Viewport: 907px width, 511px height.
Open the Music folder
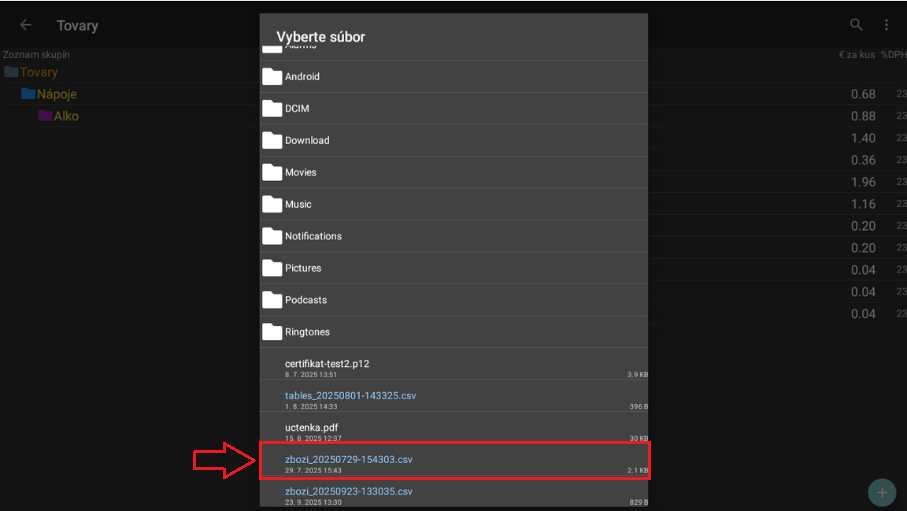click(x=298, y=205)
